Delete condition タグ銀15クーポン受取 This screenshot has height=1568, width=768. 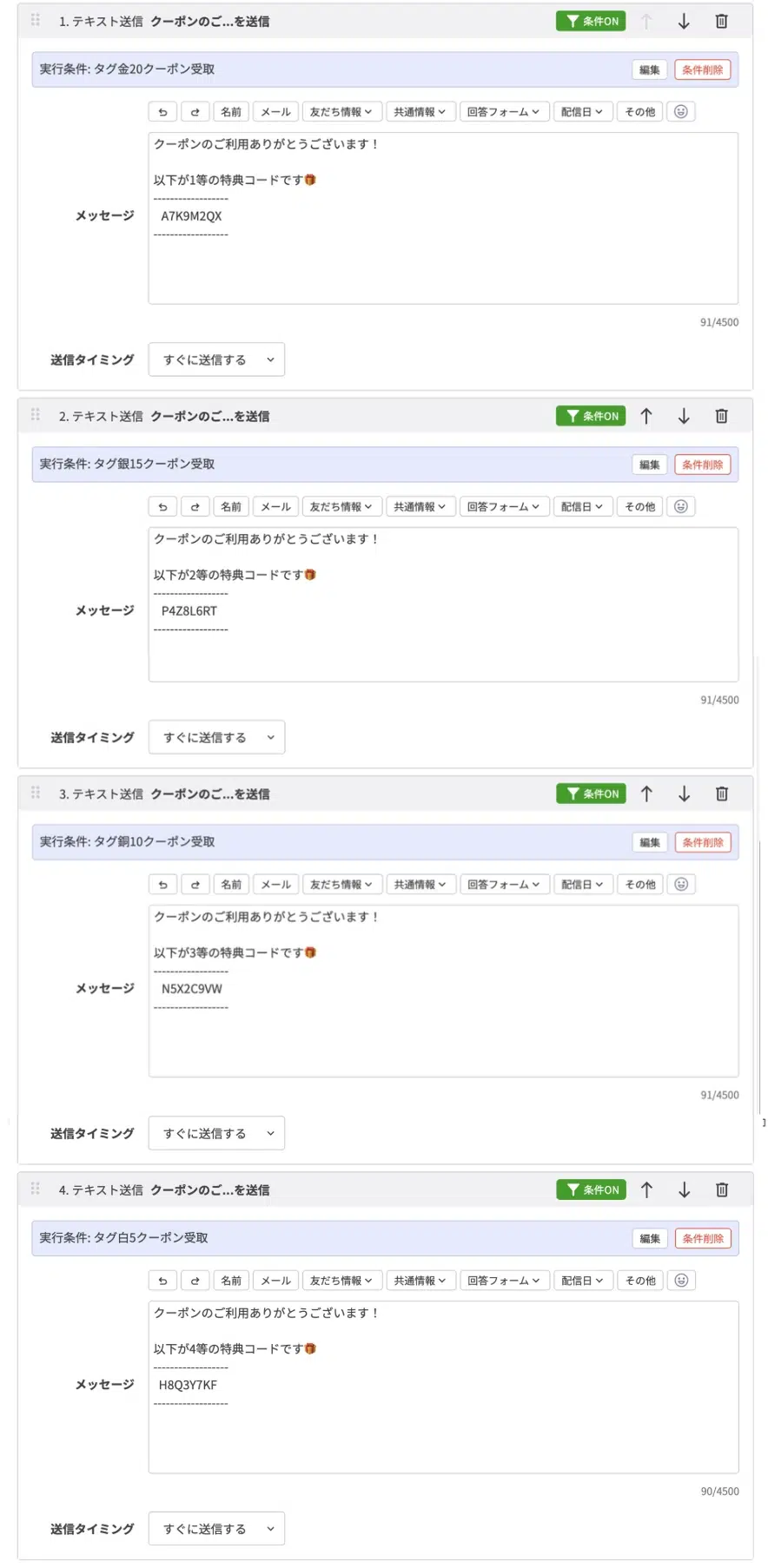pyautogui.click(x=703, y=465)
